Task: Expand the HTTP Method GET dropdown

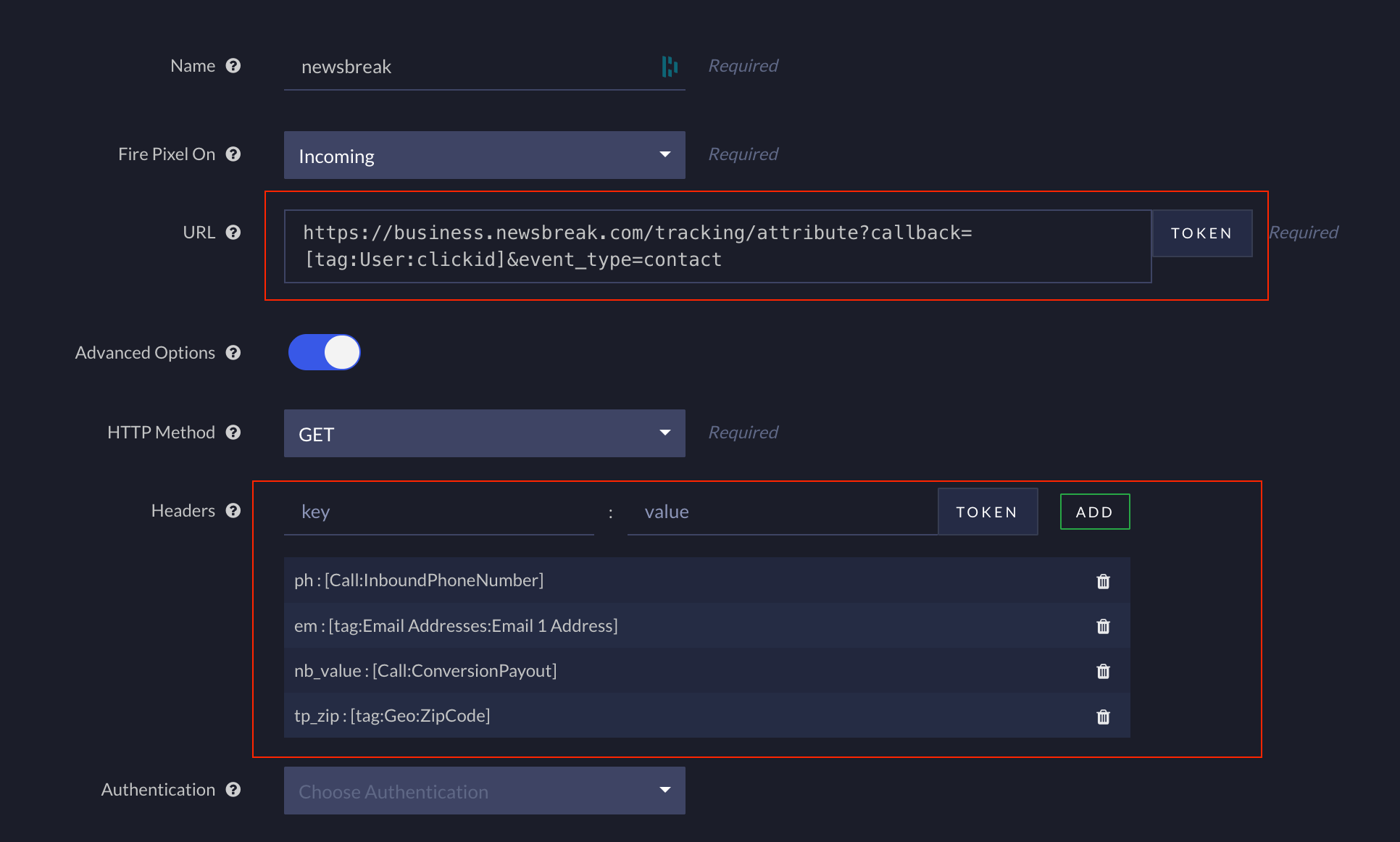Action: (484, 433)
